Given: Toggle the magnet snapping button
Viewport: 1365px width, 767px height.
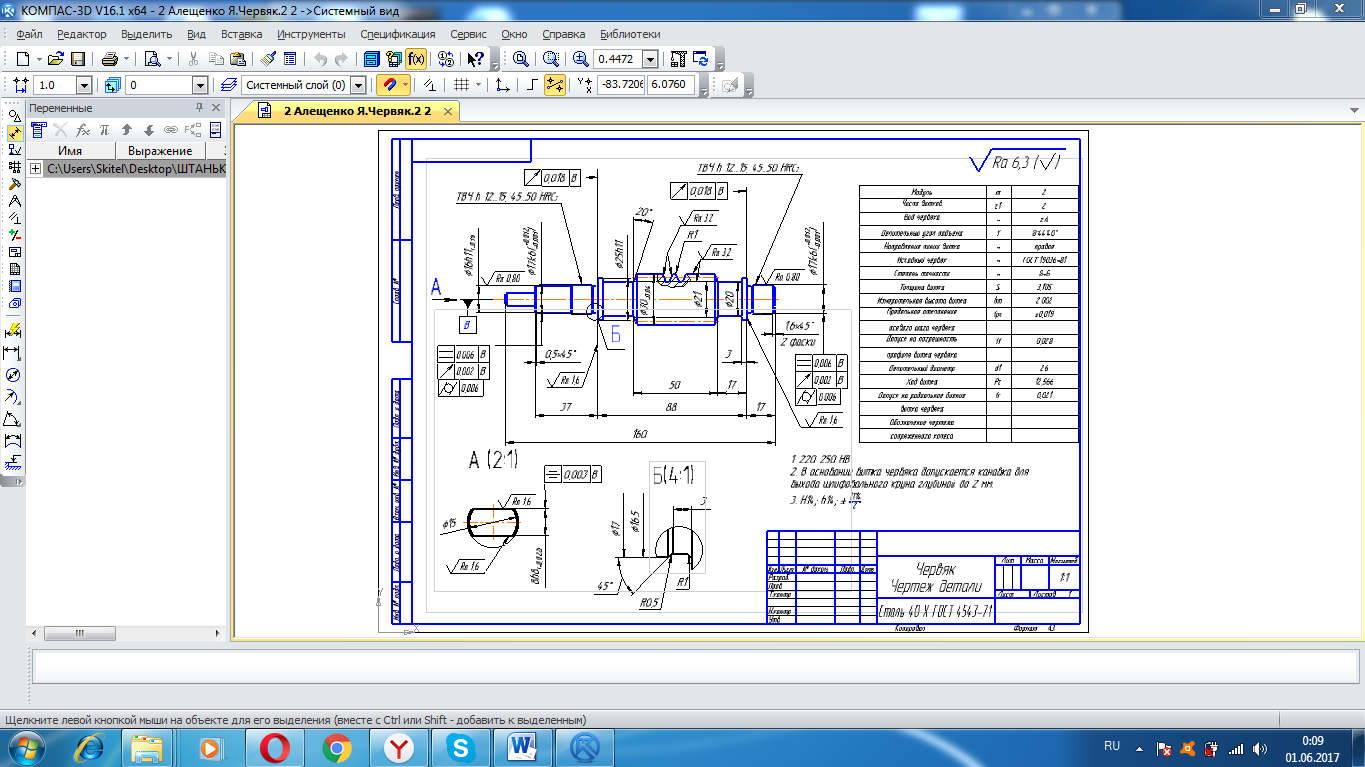Looking at the screenshot, I should tap(388, 85).
